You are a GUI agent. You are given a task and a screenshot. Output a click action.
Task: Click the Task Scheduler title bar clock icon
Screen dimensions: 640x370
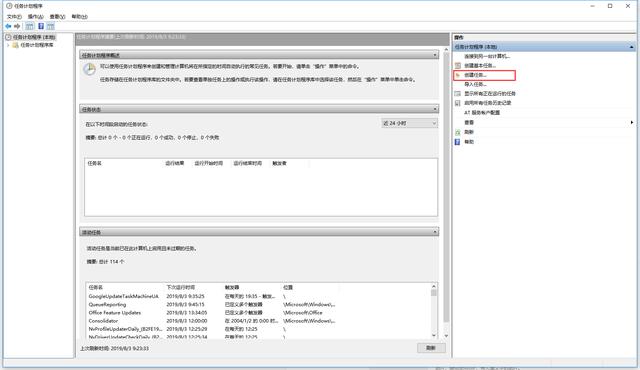pos(9,6)
